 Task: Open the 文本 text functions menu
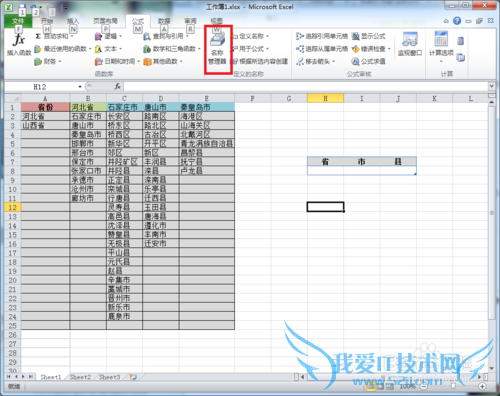108,49
